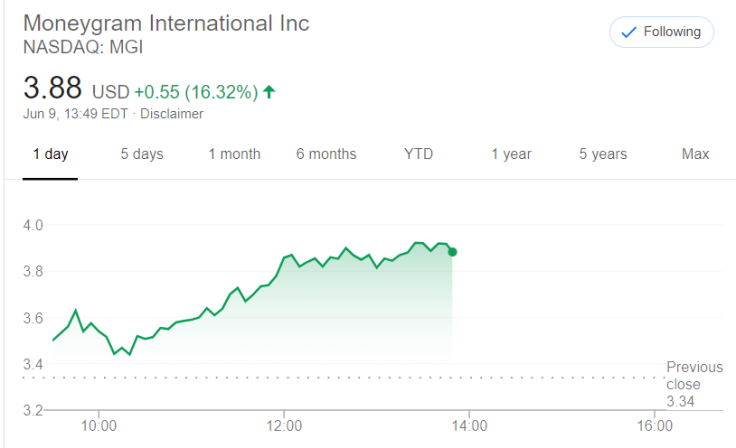The width and height of the screenshot is (736, 448).
Task: Switch to the 5 days tab
Action: coord(142,154)
